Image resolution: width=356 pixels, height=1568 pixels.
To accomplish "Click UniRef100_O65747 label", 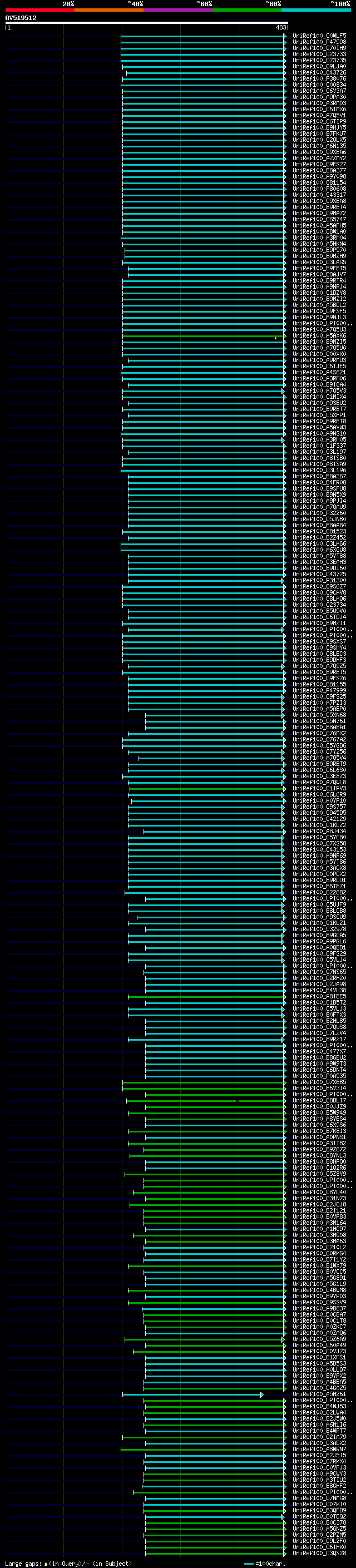I will pyautogui.click(x=319, y=219).
